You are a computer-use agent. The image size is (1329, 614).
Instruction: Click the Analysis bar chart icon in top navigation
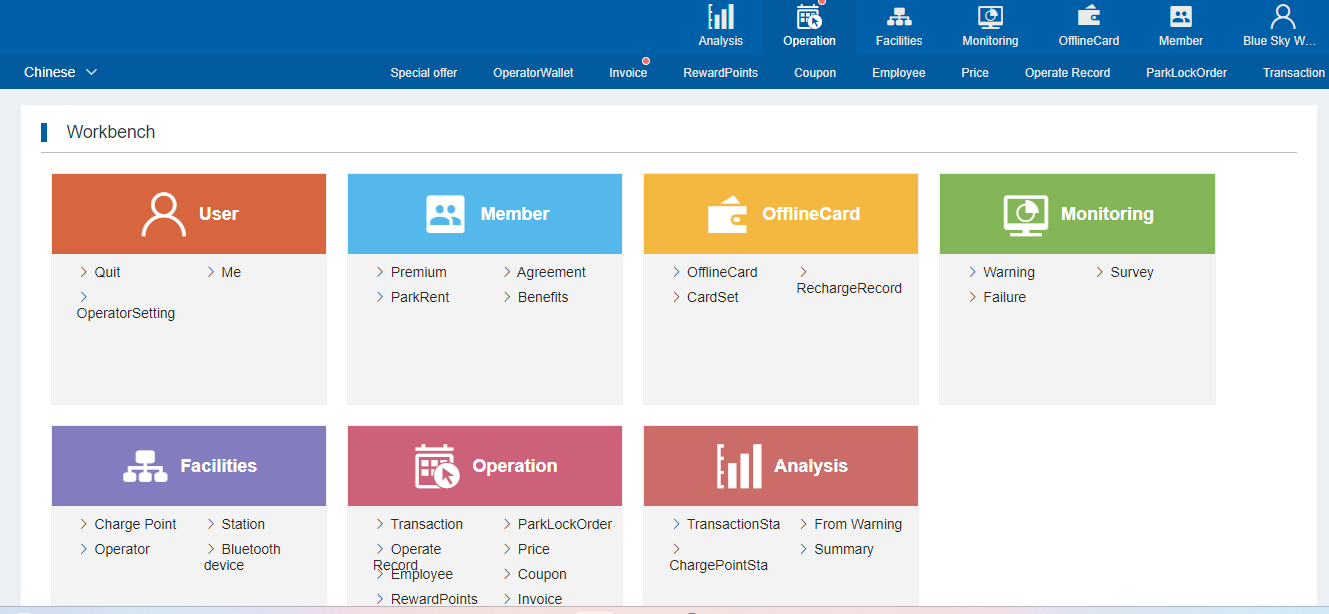click(x=720, y=18)
